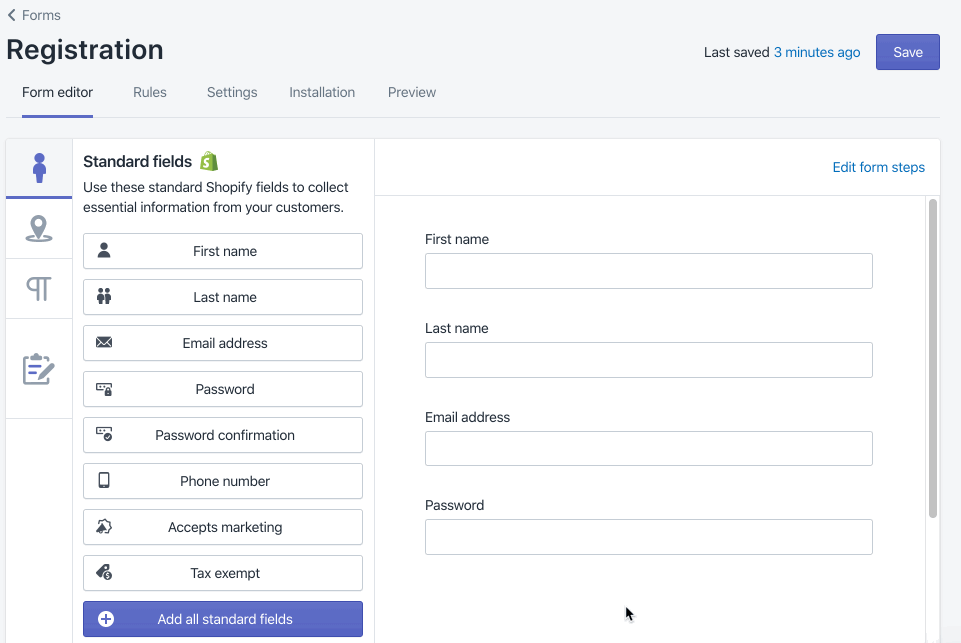The width and height of the screenshot is (961, 643).
Task: Open the address fields location pin tab
Action: (x=39, y=229)
